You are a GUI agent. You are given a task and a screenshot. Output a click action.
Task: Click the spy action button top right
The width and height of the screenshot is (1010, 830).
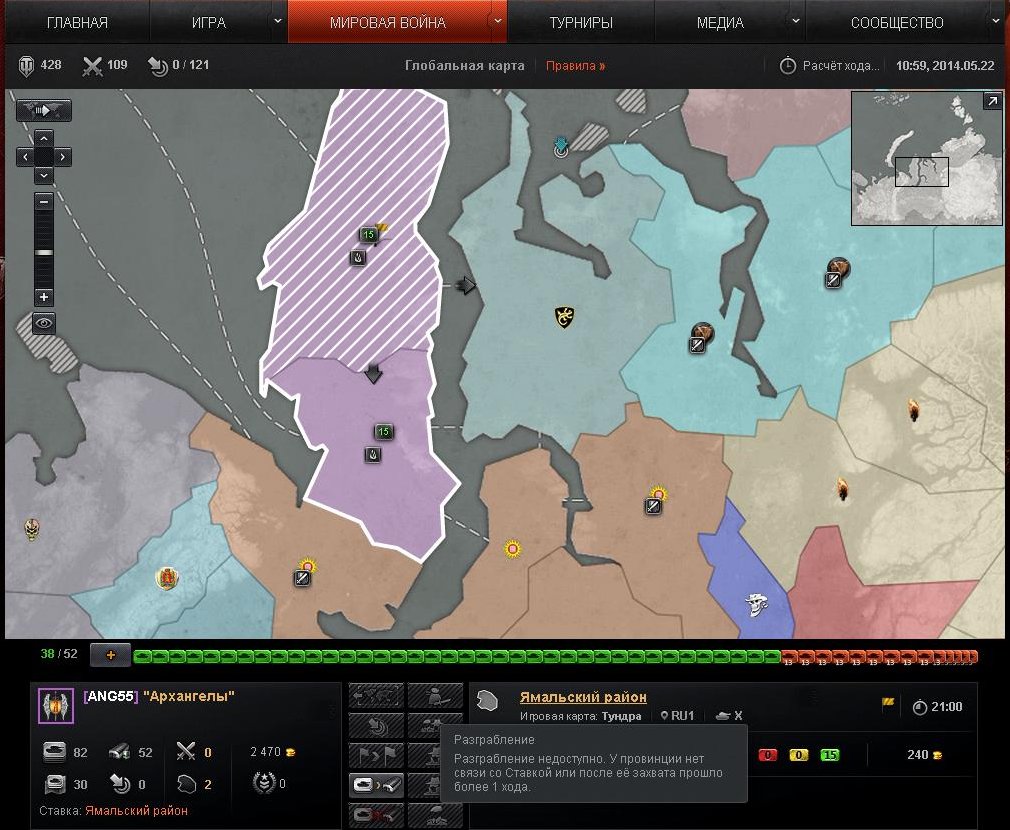pos(435,696)
